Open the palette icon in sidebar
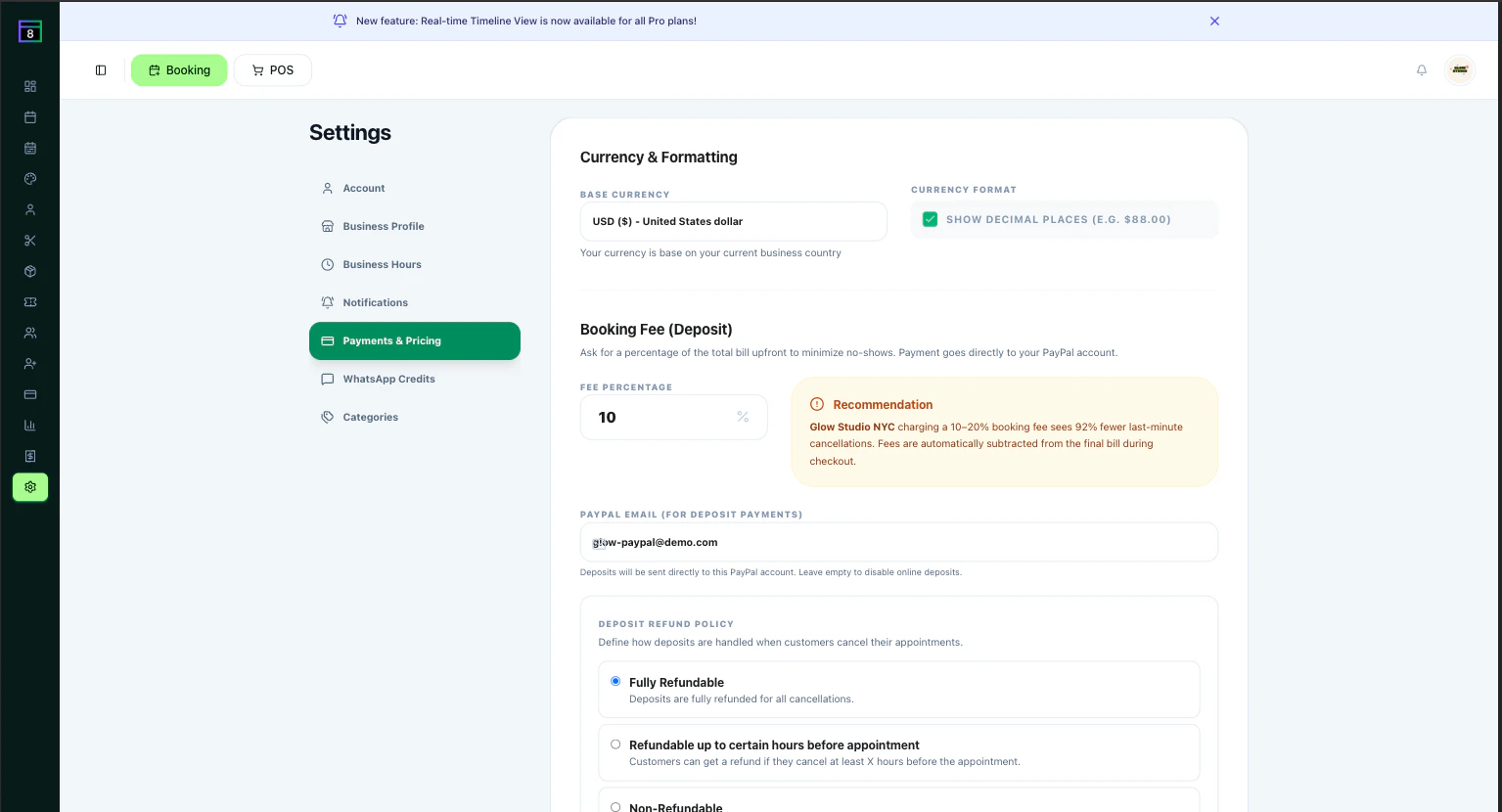Image resolution: width=1502 pixels, height=812 pixels. (x=30, y=179)
